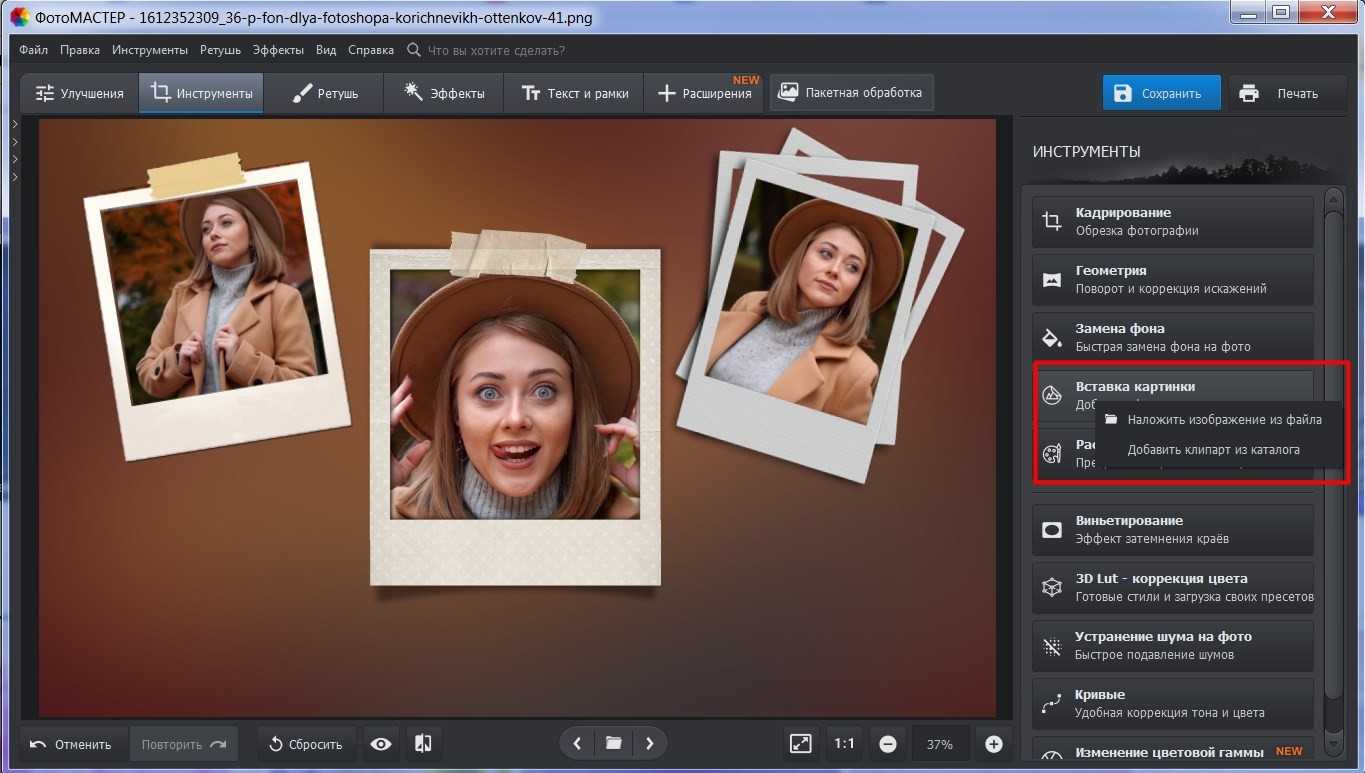Screen dimensions: 1365x773
Task: Open the Кривые curves tool icon
Action: point(1052,704)
